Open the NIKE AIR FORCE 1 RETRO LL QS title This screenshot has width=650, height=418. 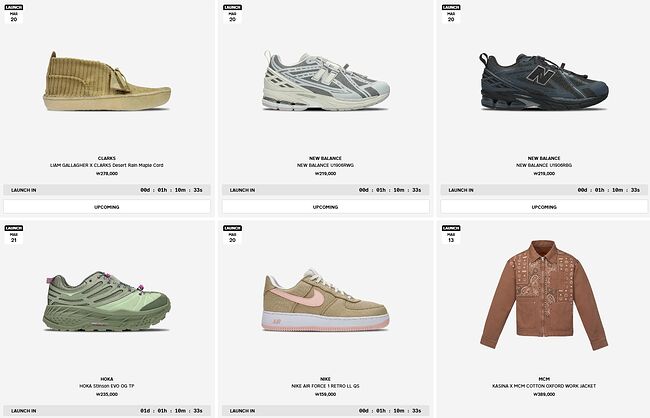325,386
